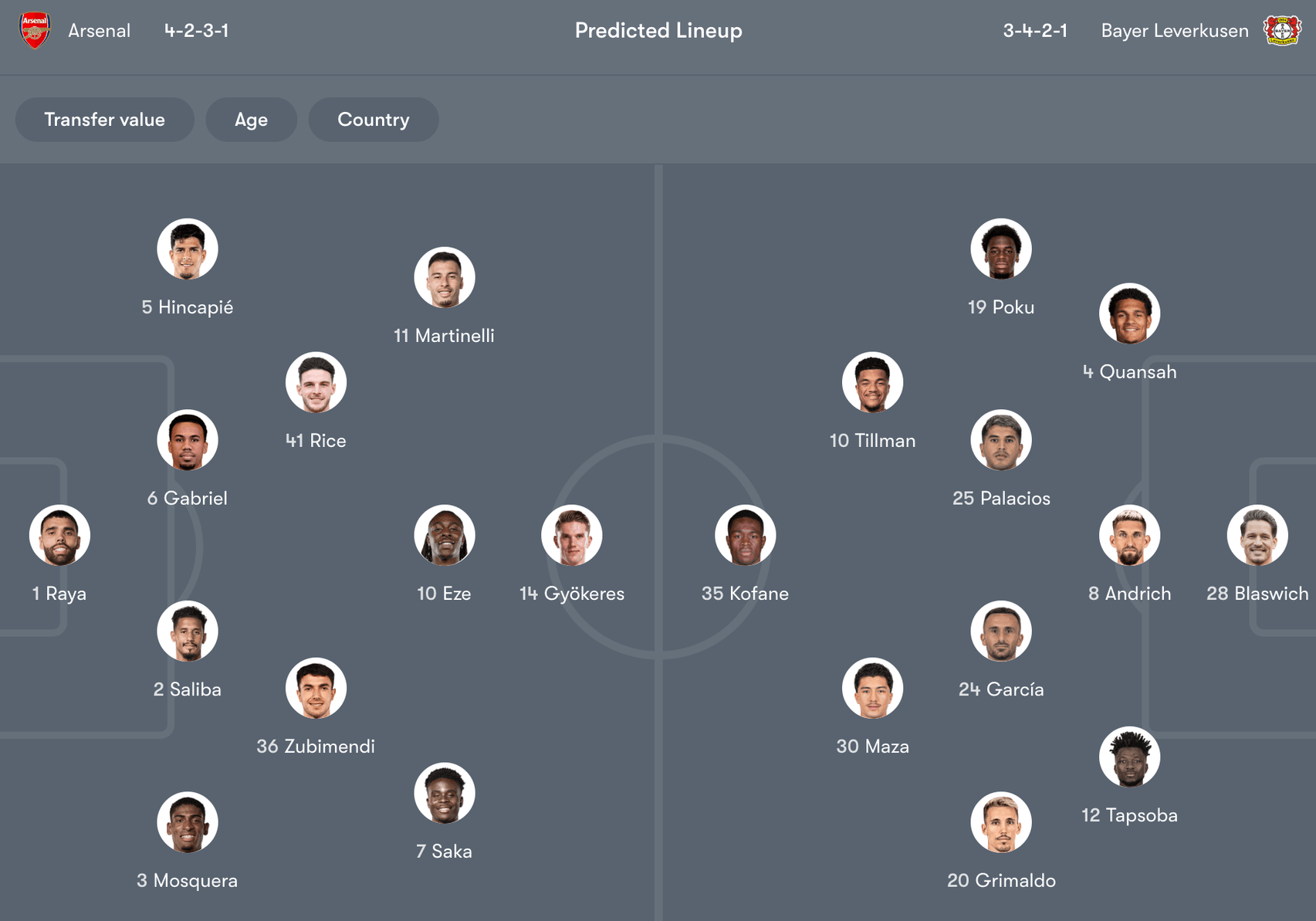Image resolution: width=1316 pixels, height=921 pixels.
Task: Select Grimaldo's player portrait
Action: click(1001, 822)
